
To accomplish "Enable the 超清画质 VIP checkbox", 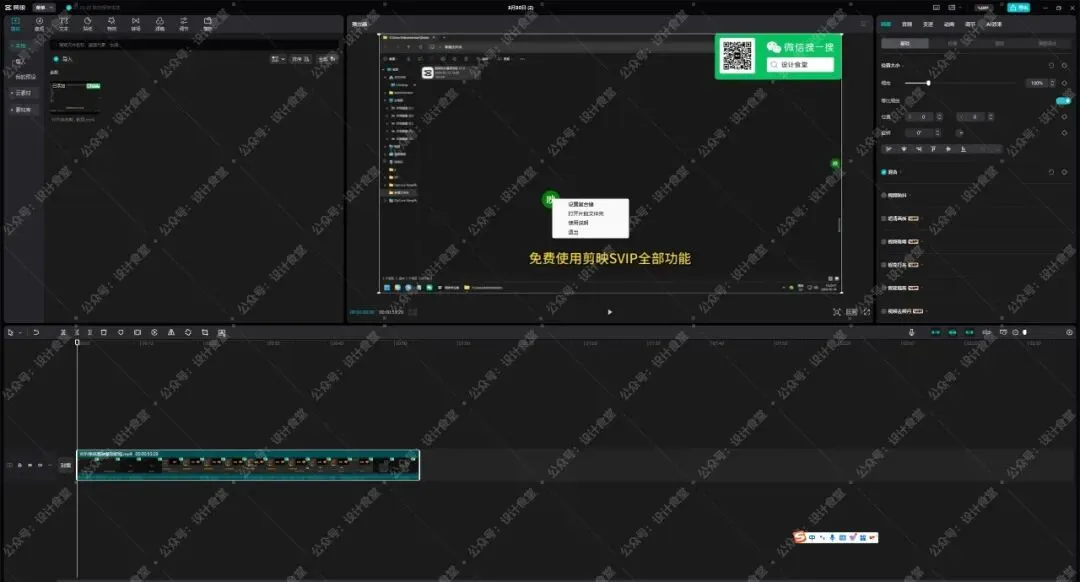I will (884, 218).
